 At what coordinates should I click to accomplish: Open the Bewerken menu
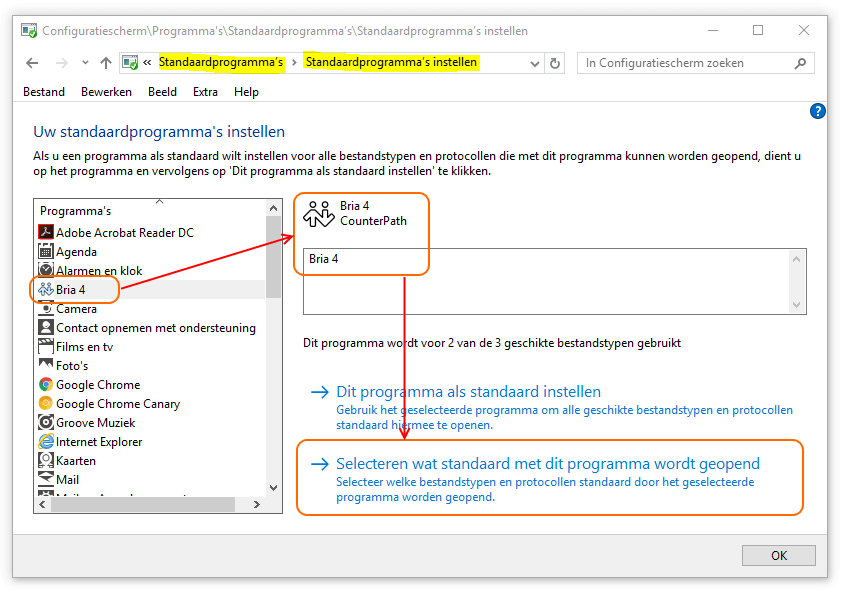click(x=107, y=92)
